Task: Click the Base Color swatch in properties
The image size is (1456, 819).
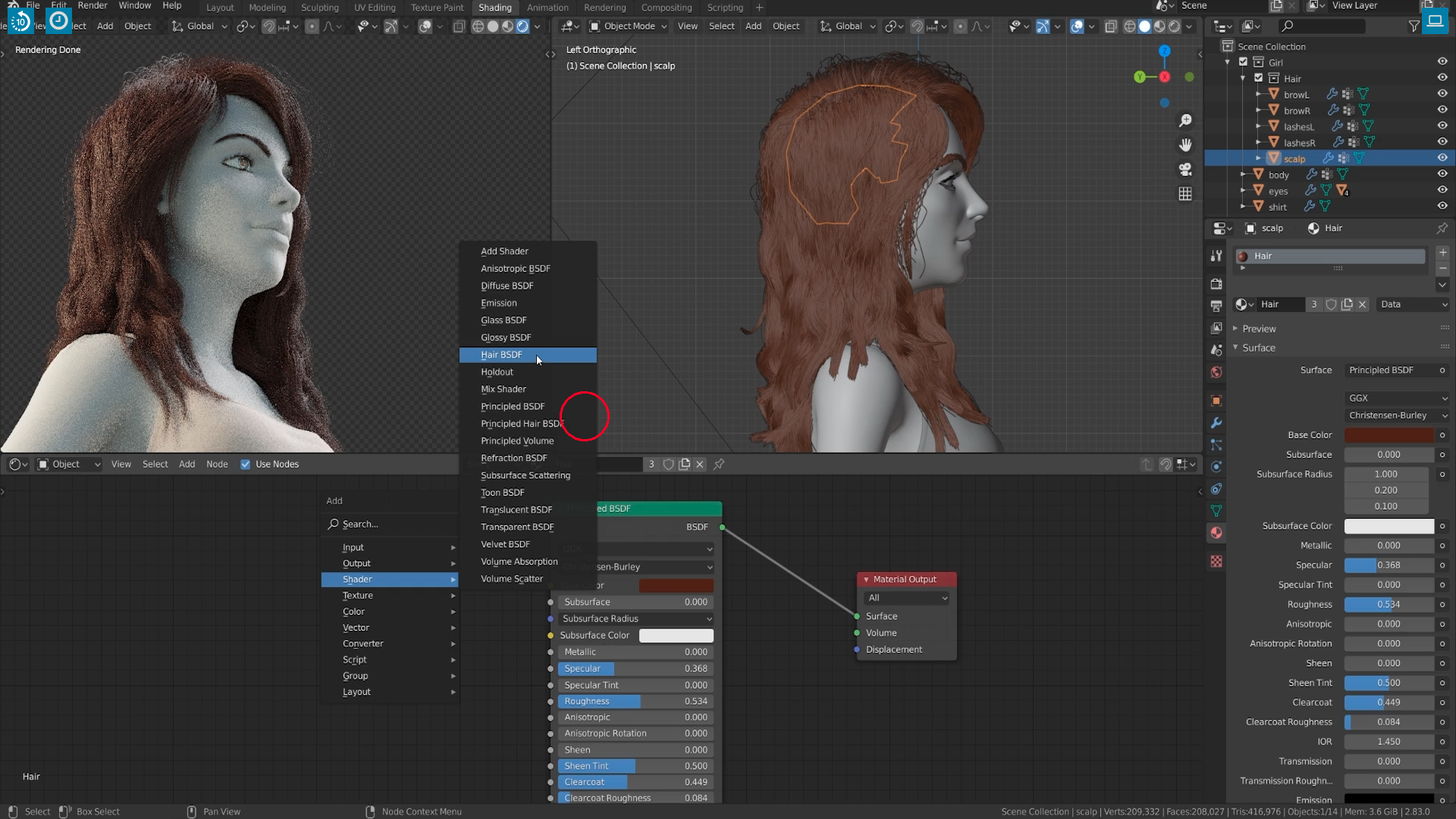Action: (x=1389, y=435)
